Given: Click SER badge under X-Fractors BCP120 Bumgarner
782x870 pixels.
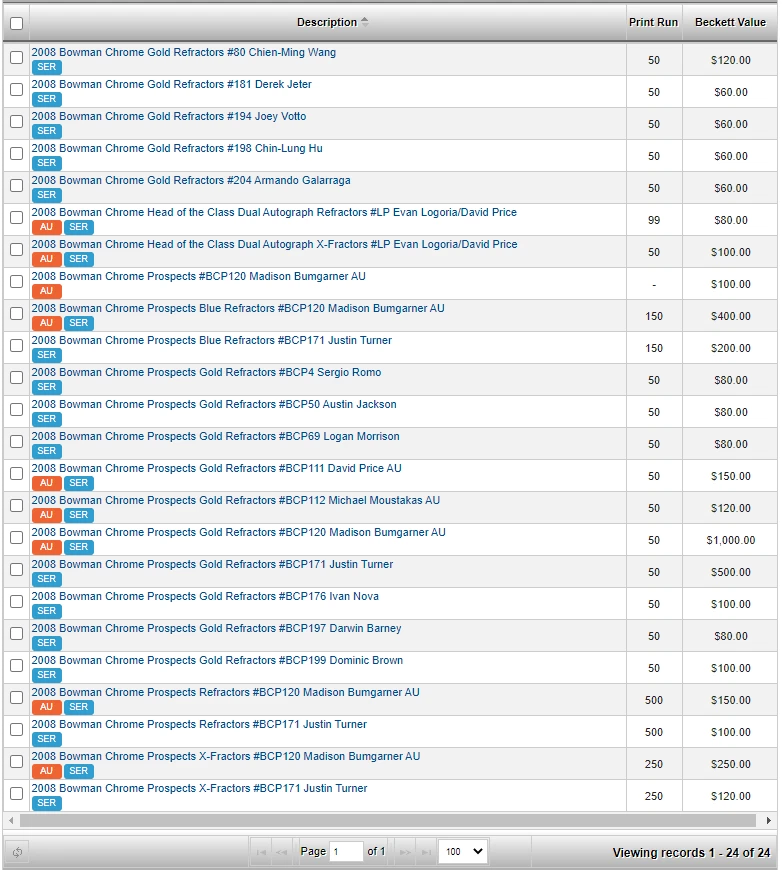Looking at the screenshot, I should [x=79, y=771].
